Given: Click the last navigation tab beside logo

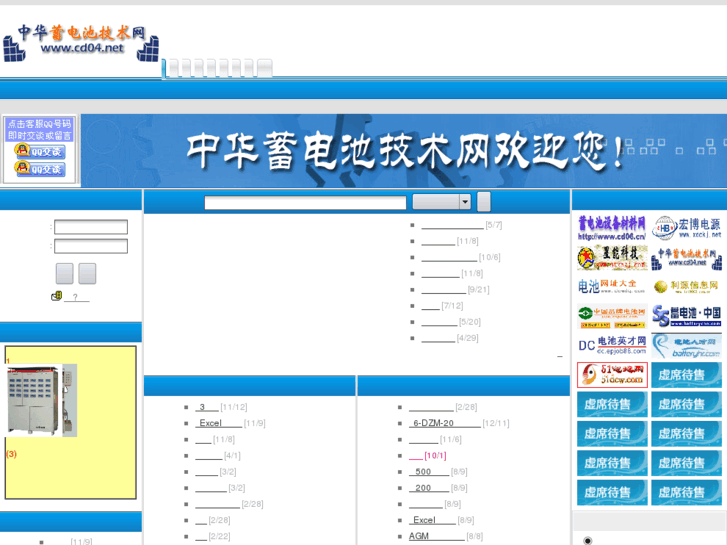Looking at the screenshot, I should [264, 68].
